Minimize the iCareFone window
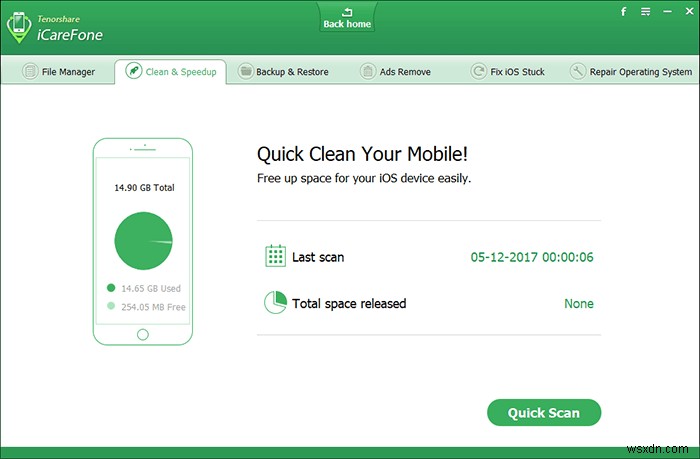 (667, 12)
